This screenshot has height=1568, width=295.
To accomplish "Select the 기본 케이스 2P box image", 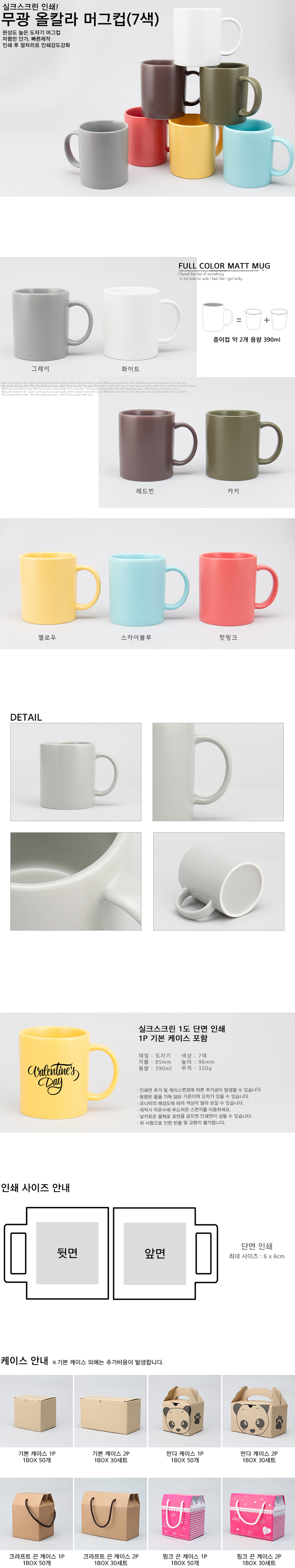I will pos(110,1411).
